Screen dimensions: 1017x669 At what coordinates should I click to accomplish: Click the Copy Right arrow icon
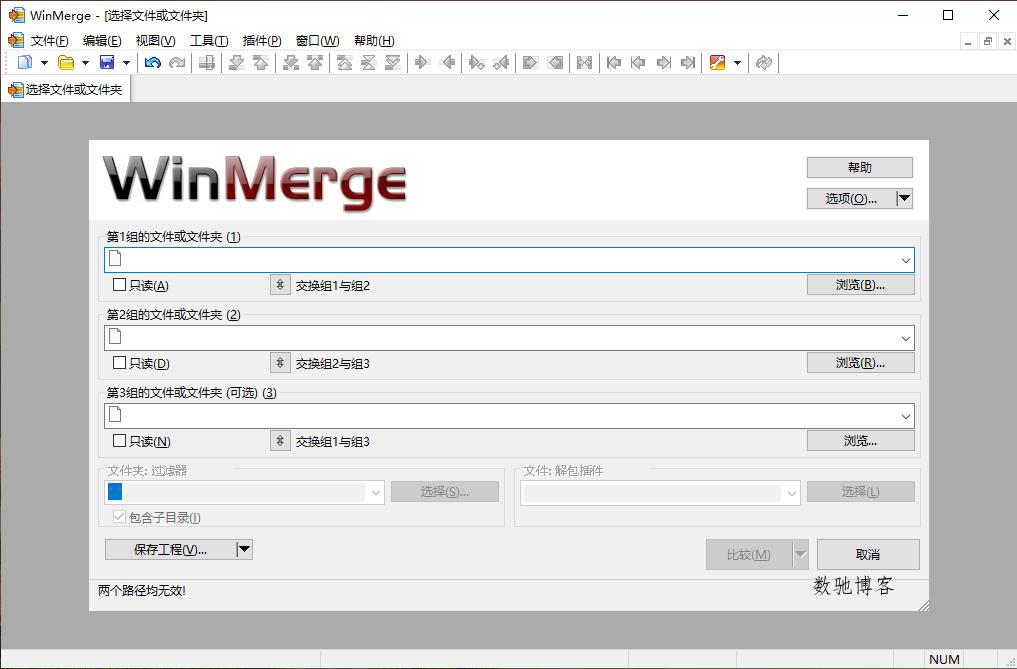422,62
